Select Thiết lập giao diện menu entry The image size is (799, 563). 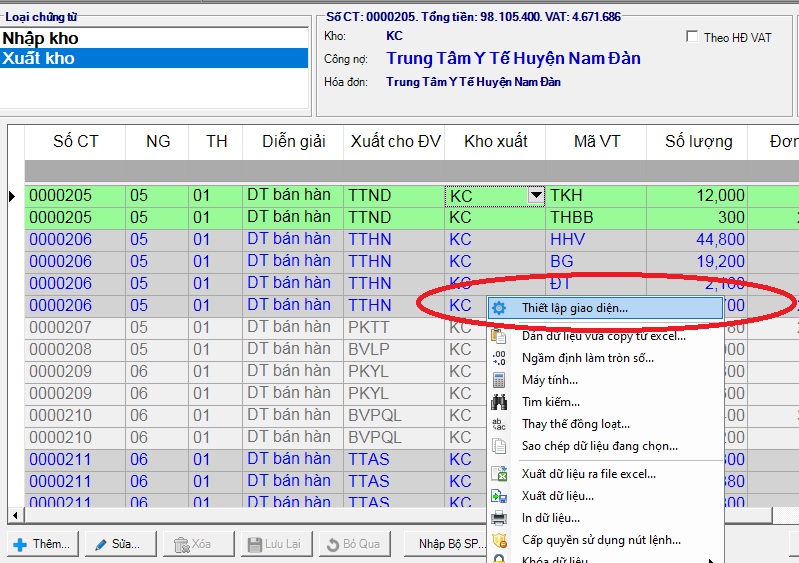pyautogui.click(x=605, y=308)
